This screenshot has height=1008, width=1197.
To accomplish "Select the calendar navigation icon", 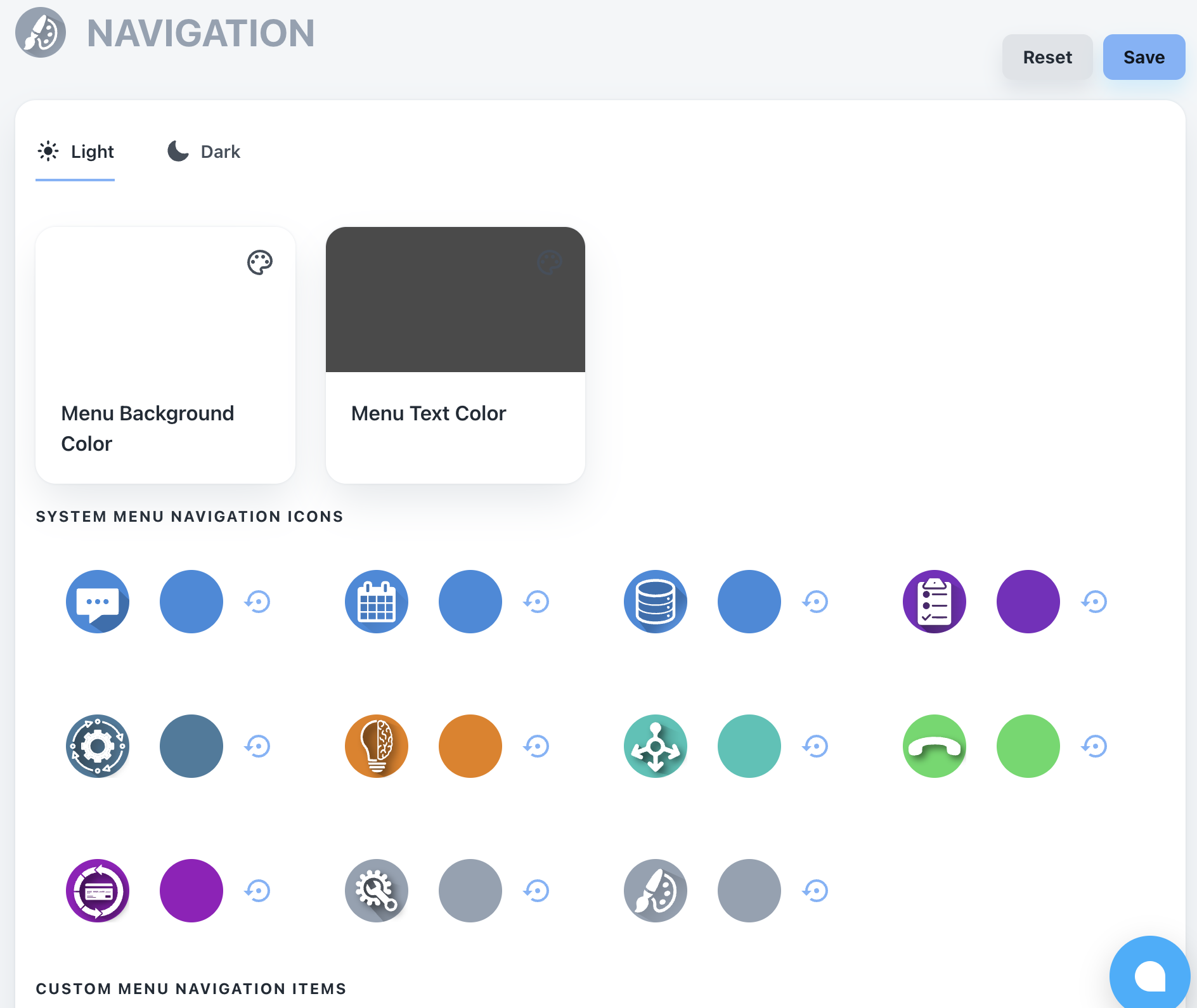I will pyautogui.click(x=377, y=602).
